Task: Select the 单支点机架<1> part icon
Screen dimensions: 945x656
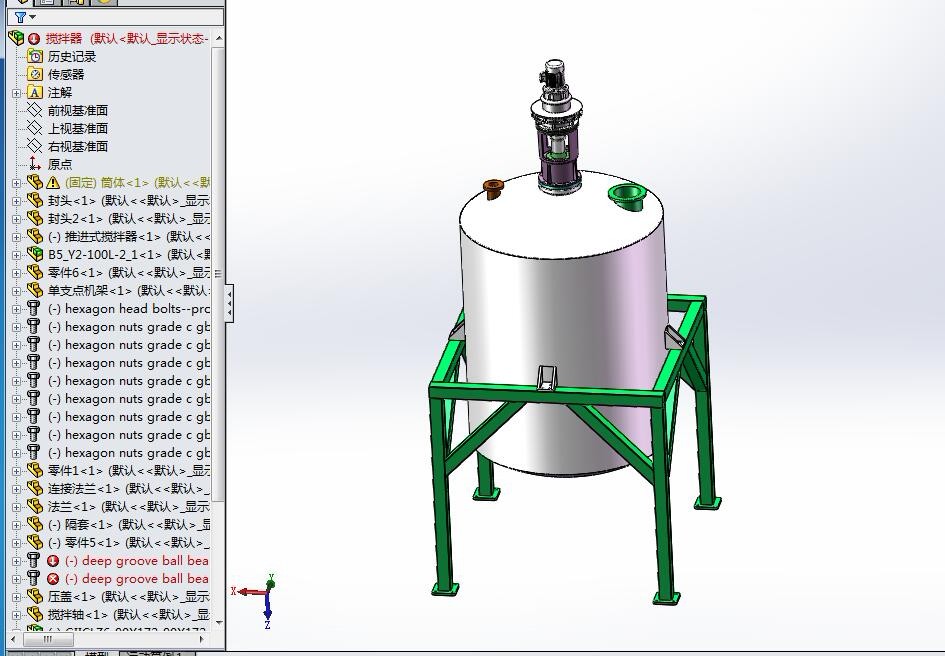Action: 35,291
